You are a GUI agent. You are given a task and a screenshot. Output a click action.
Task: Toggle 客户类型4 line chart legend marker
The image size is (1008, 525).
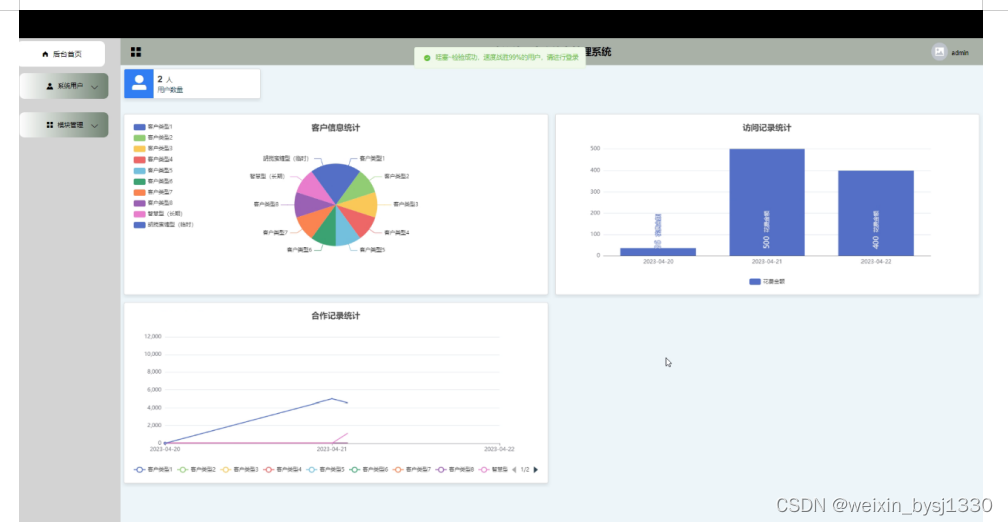(269, 470)
